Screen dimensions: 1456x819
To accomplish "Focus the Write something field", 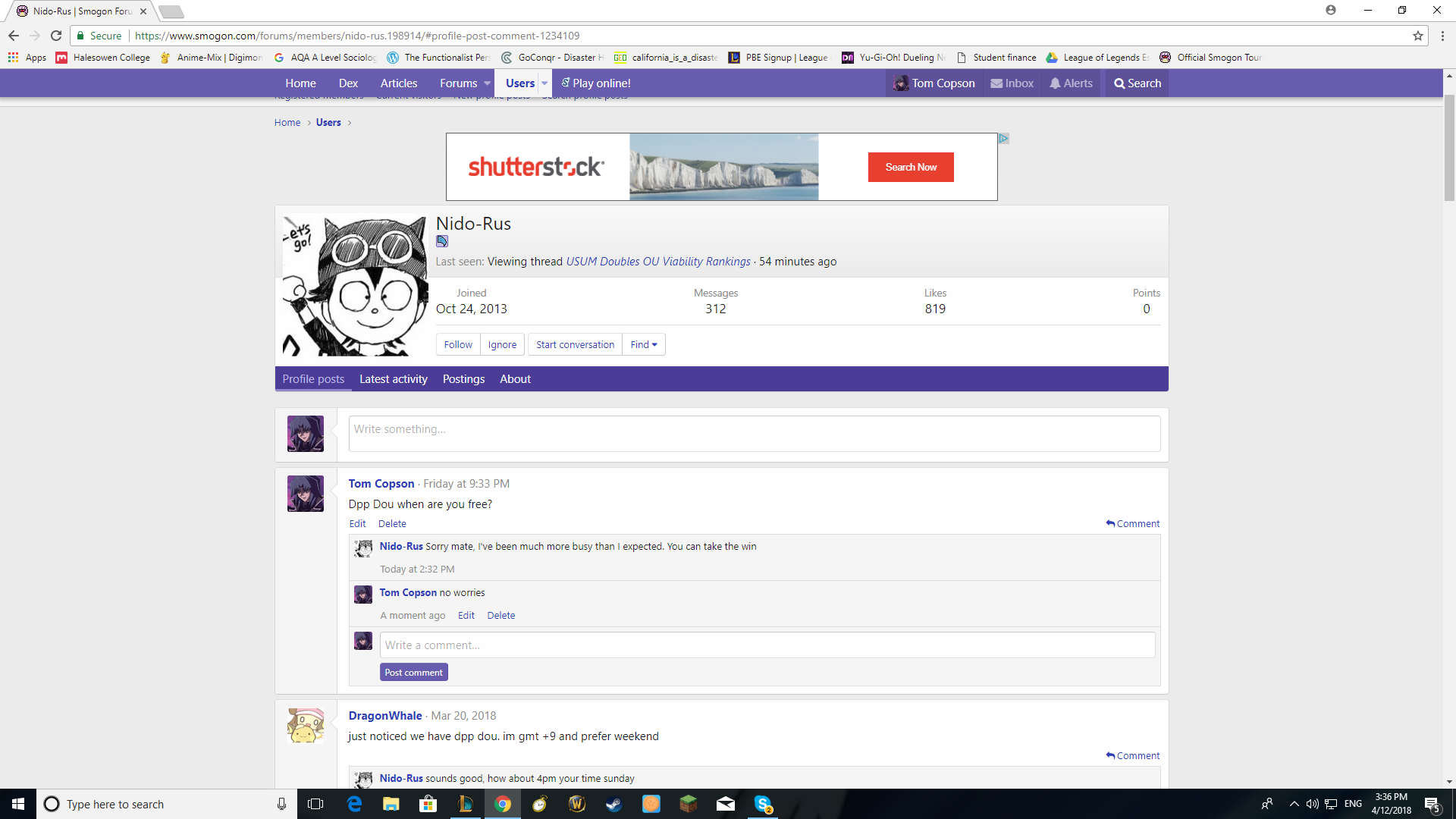I will [x=755, y=434].
